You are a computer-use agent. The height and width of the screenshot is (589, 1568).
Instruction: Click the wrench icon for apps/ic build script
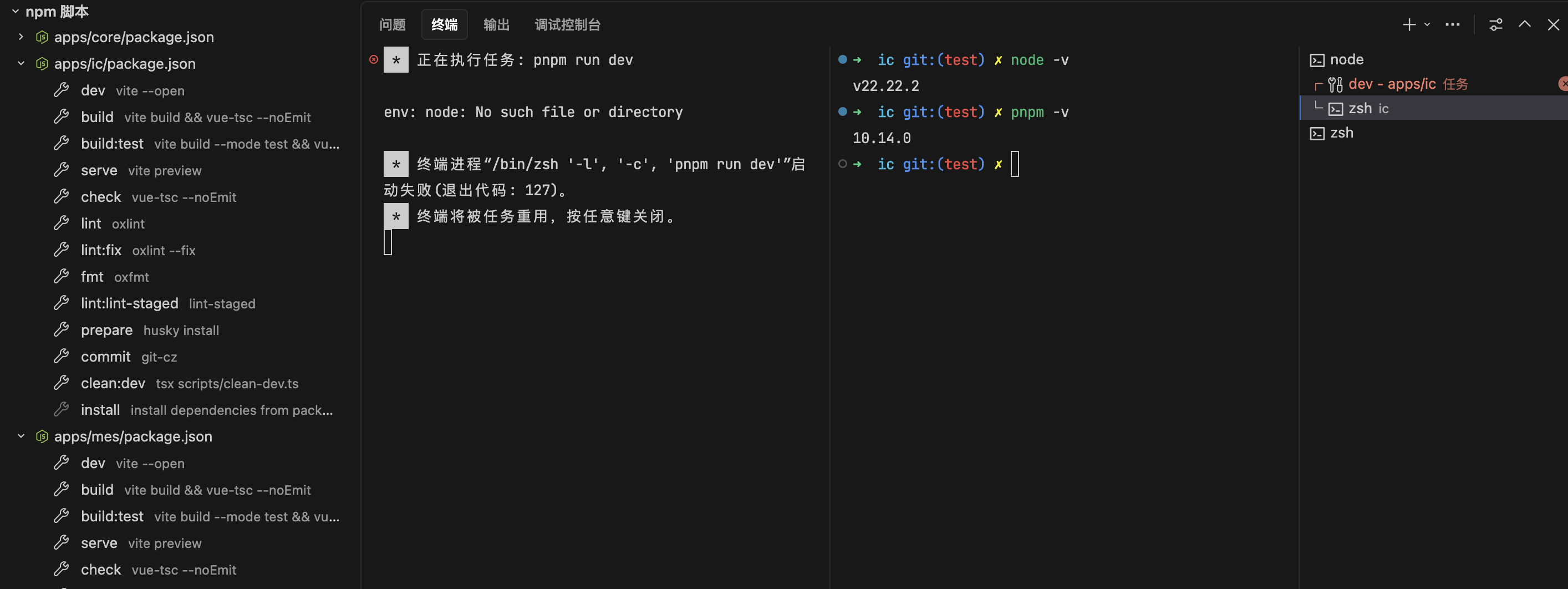point(62,116)
